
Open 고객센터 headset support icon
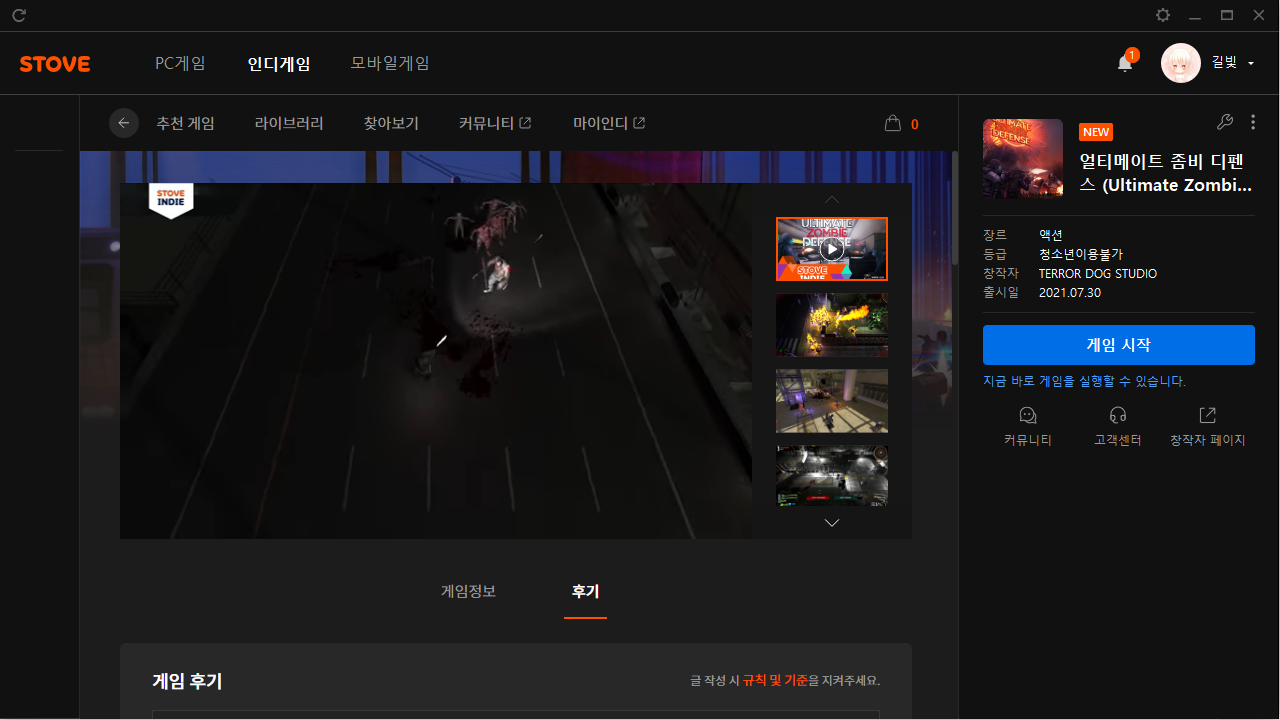pyautogui.click(x=1117, y=416)
